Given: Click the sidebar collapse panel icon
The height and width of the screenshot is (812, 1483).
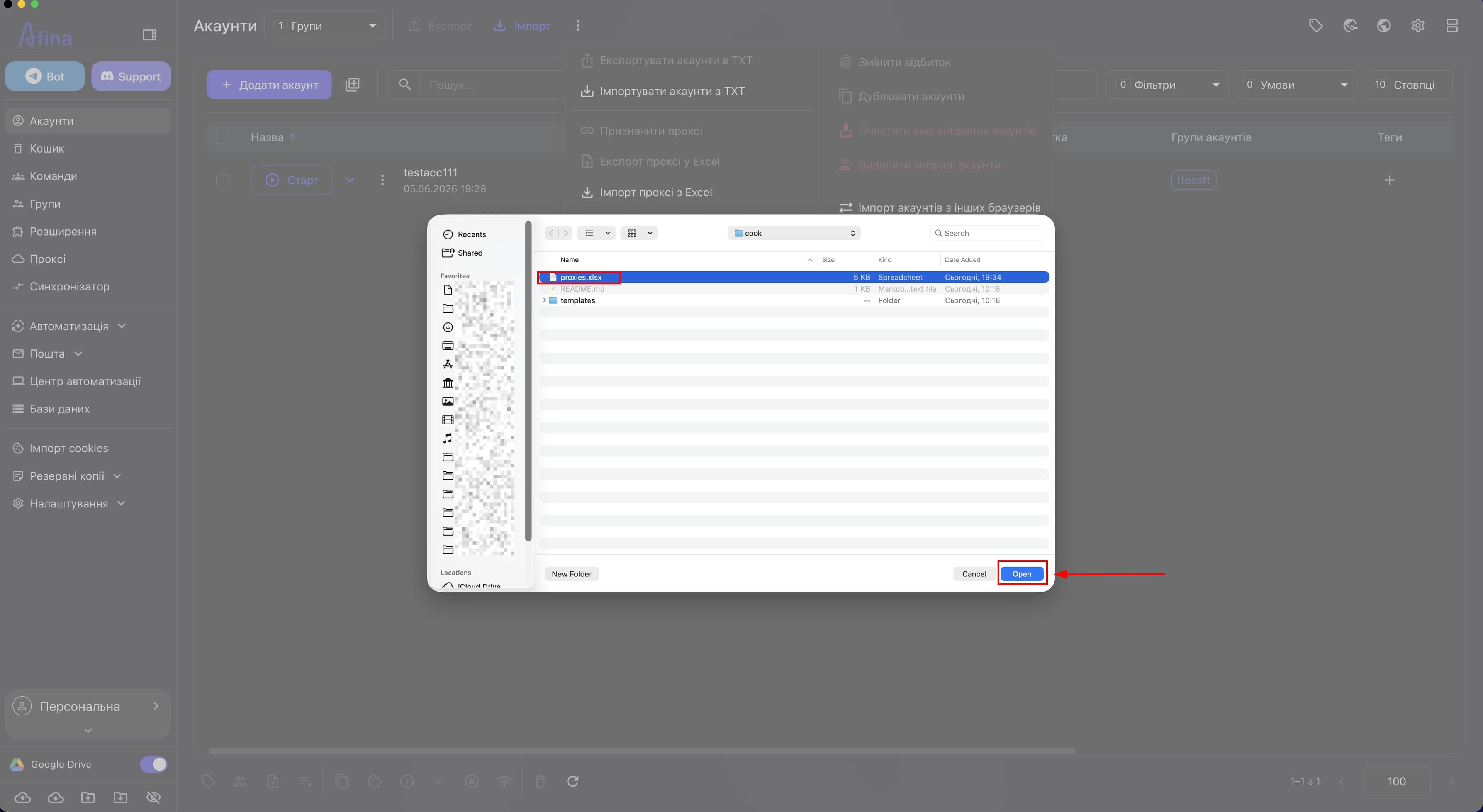Looking at the screenshot, I should pyautogui.click(x=149, y=35).
